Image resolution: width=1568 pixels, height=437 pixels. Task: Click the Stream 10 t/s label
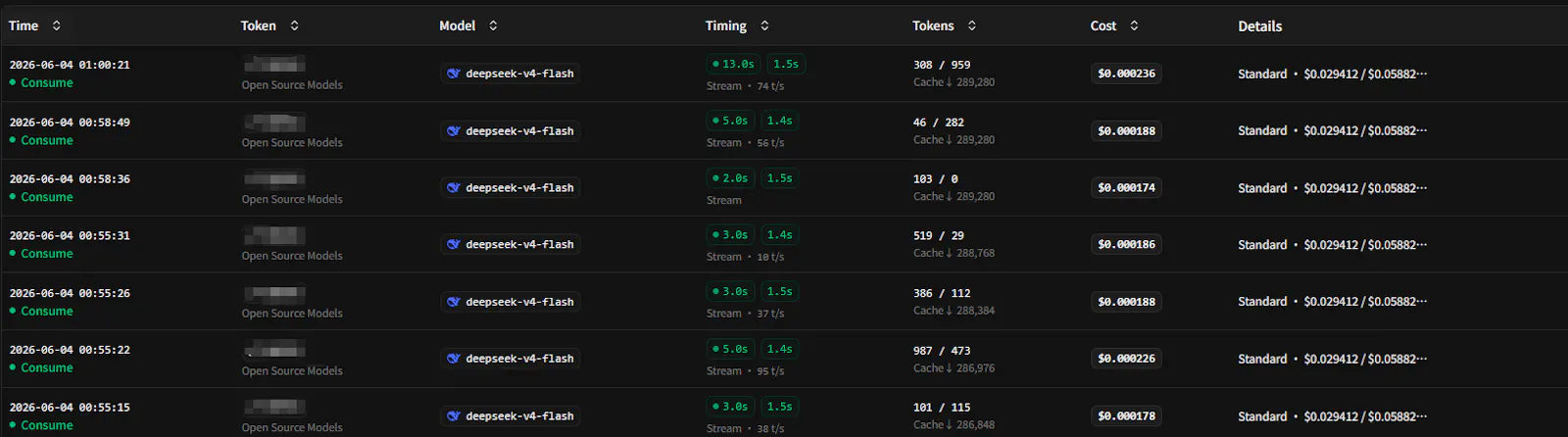(x=746, y=257)
